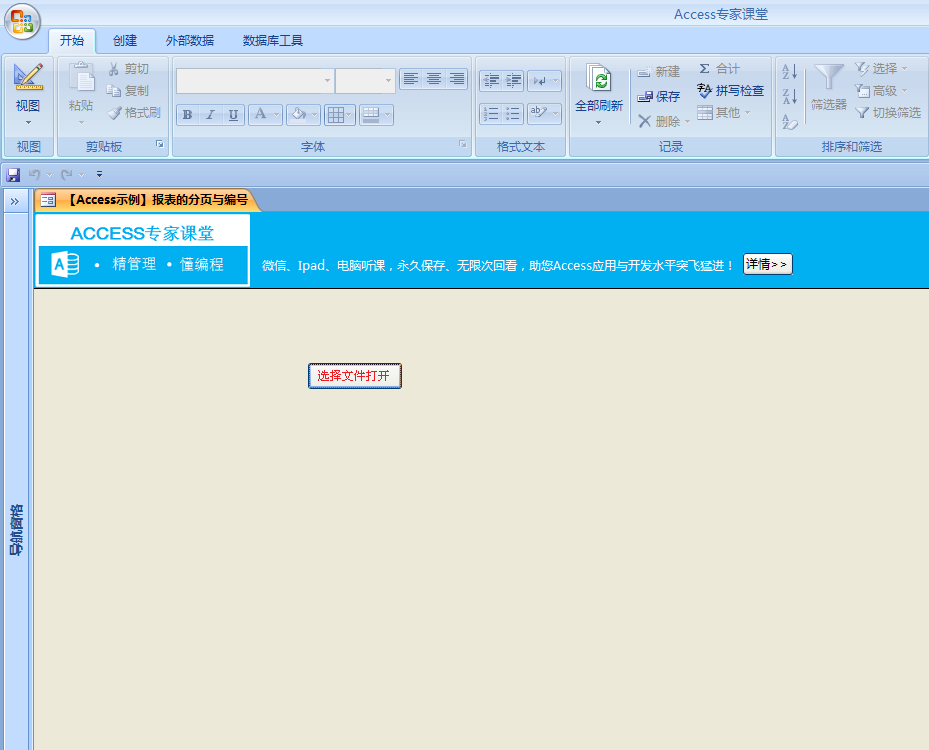The width and height of the screenshot is (929, 750).
Task: Start a bulleted list
Action: (513, 113)
